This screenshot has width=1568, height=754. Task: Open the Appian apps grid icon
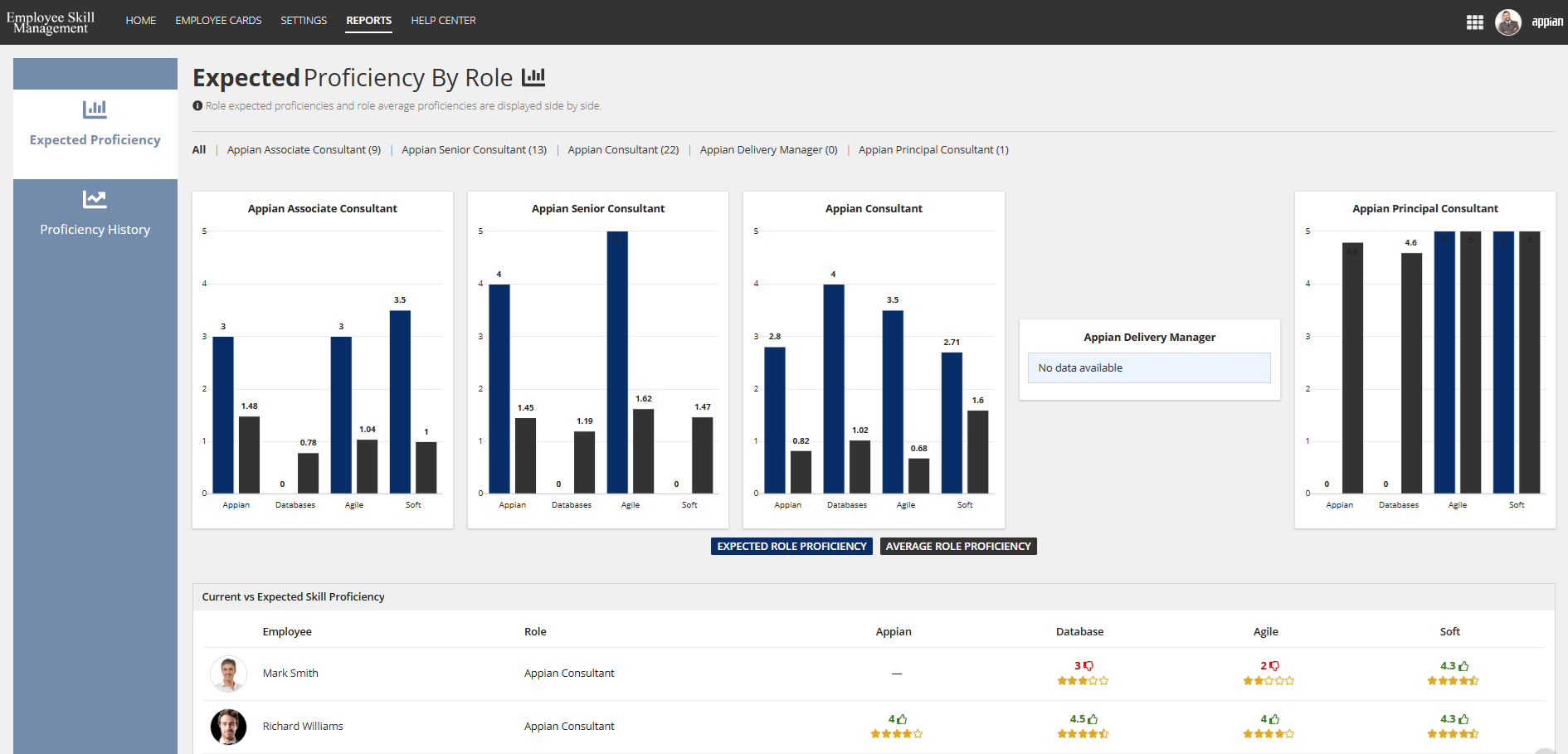pyautogui.click(x=1474, y=22)
